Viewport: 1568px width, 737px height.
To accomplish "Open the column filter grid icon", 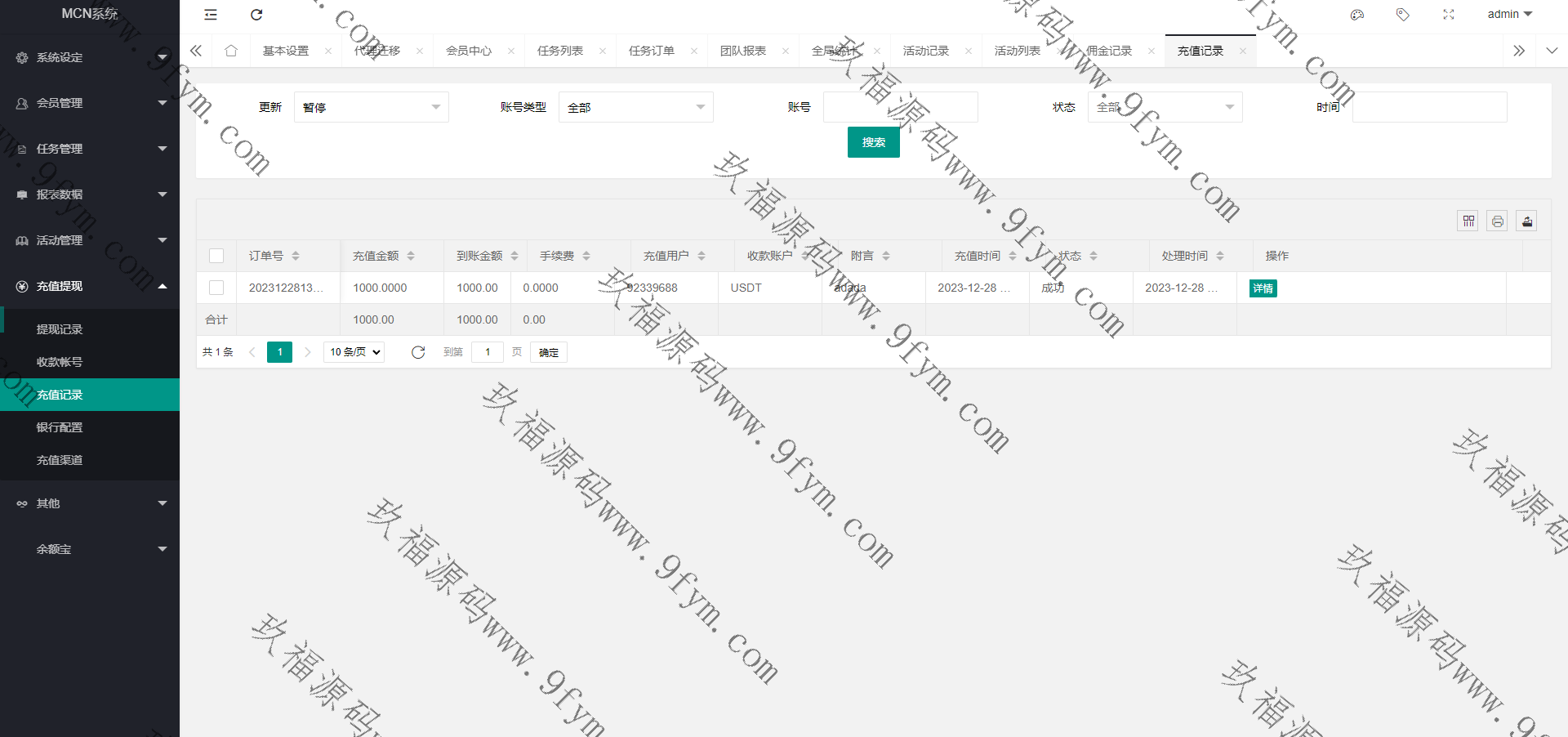I will click(1468, 221).
